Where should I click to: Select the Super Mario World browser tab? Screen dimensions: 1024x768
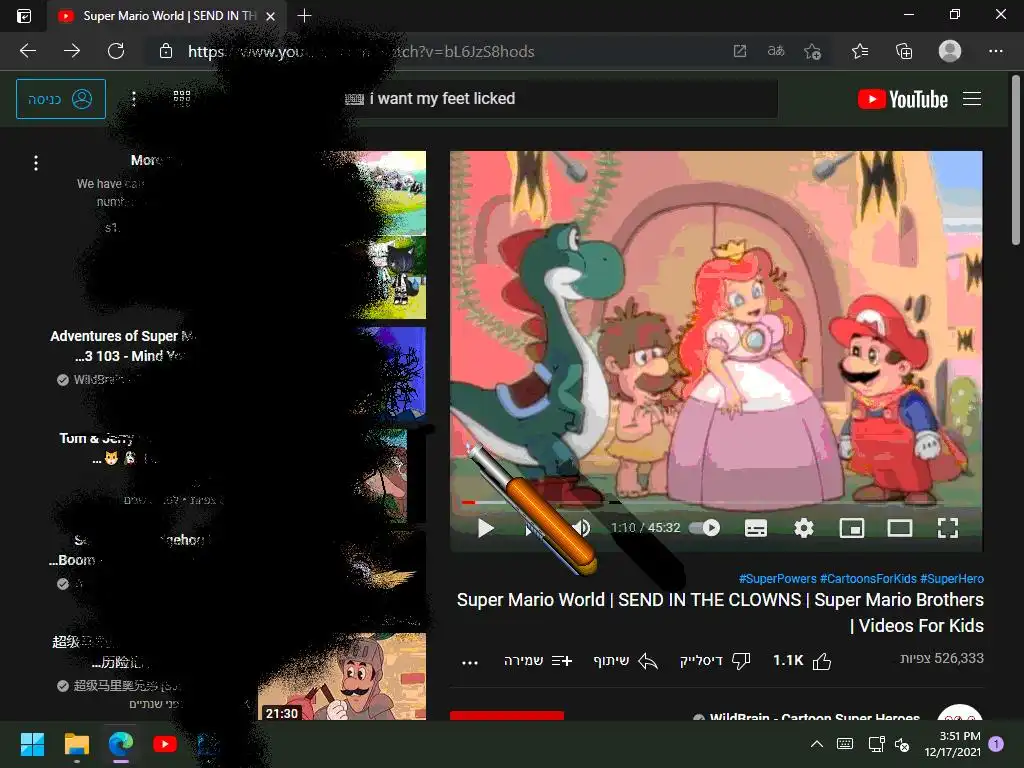(x=167, y=16)
